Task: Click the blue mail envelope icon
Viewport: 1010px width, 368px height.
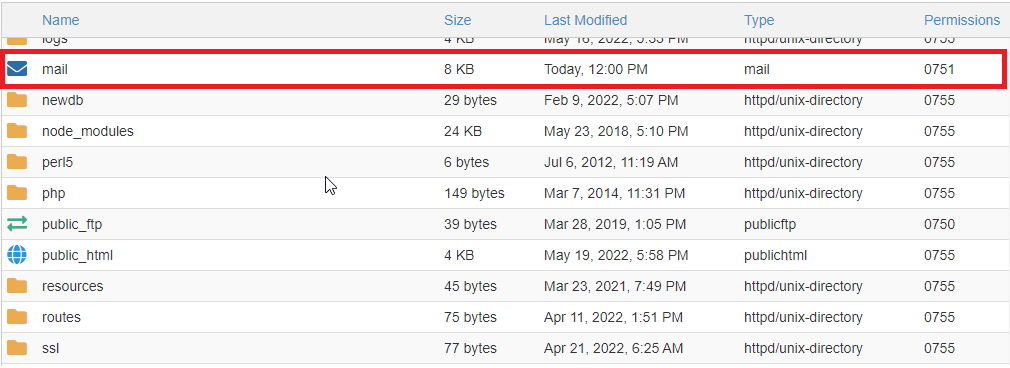Action: (x=17, y=69)
